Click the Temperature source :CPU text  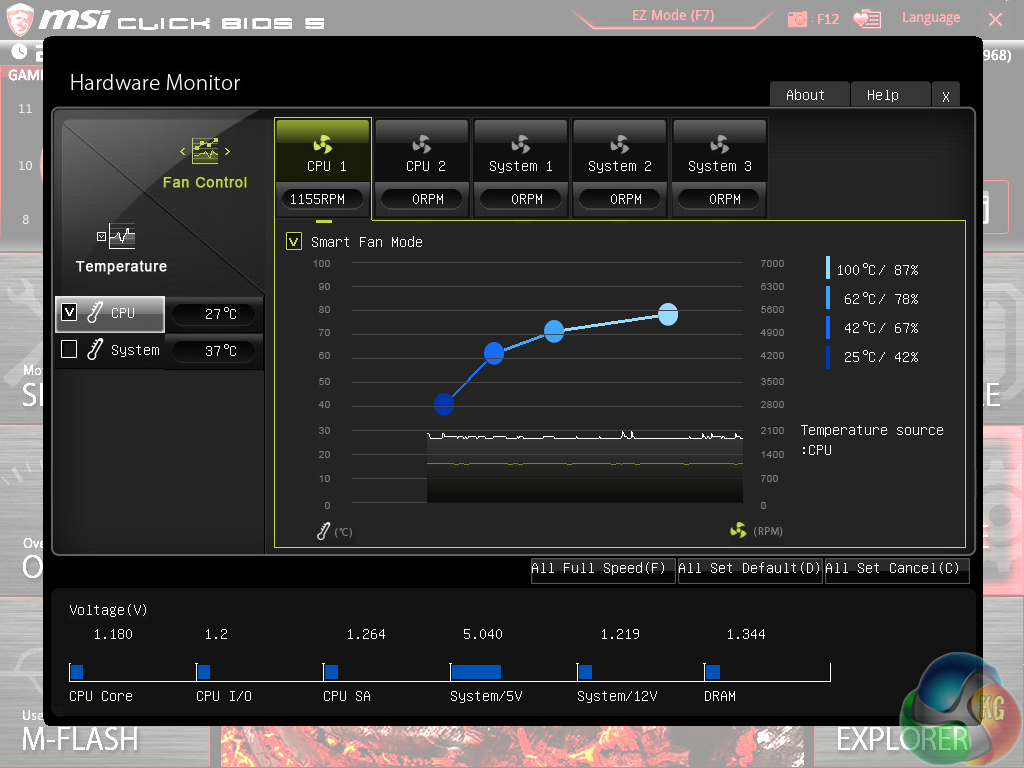point(872,440)
